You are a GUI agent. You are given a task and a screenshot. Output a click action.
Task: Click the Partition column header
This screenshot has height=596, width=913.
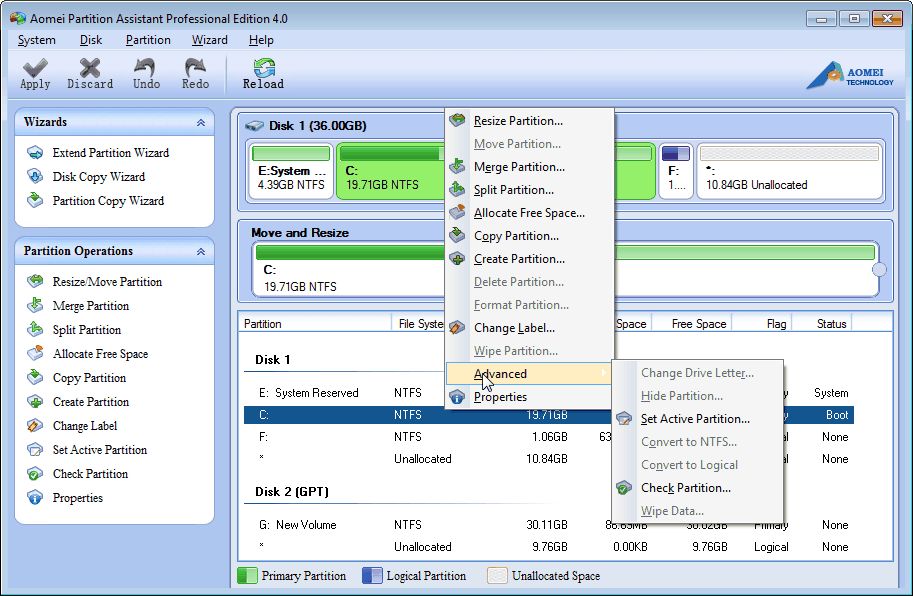pos(314,324)
